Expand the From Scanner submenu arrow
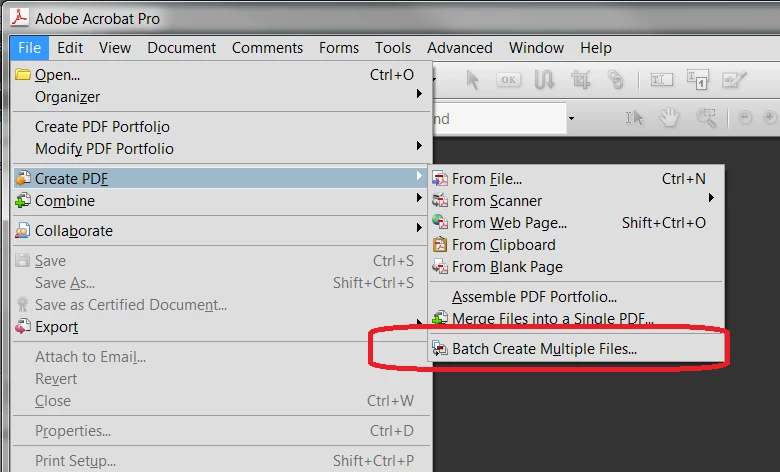The width and height of the screenshot is (780, 472). pyautogui.click(x=711, y=197)
